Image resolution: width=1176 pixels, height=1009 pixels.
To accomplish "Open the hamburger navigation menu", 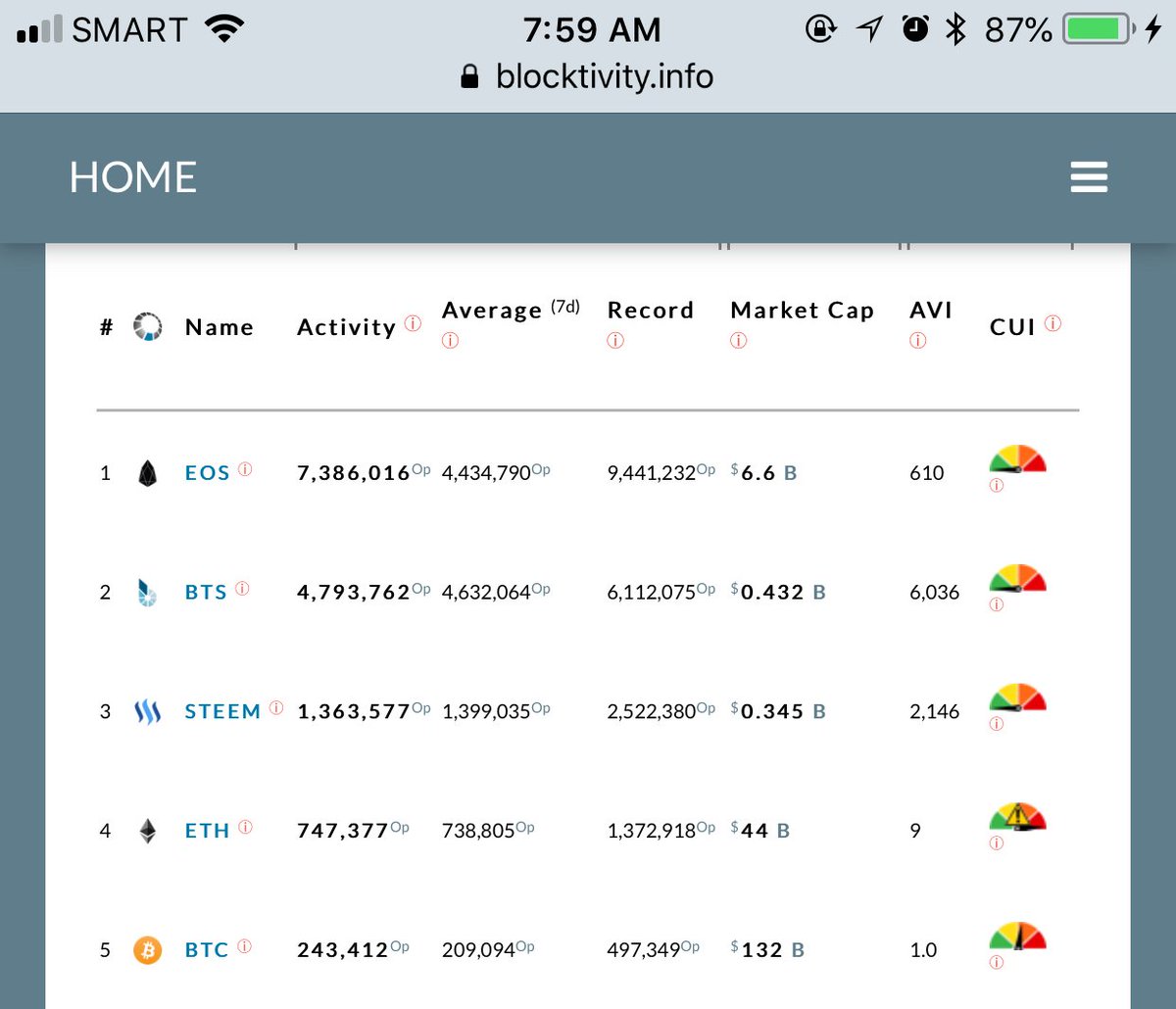I will (1089, 177).
